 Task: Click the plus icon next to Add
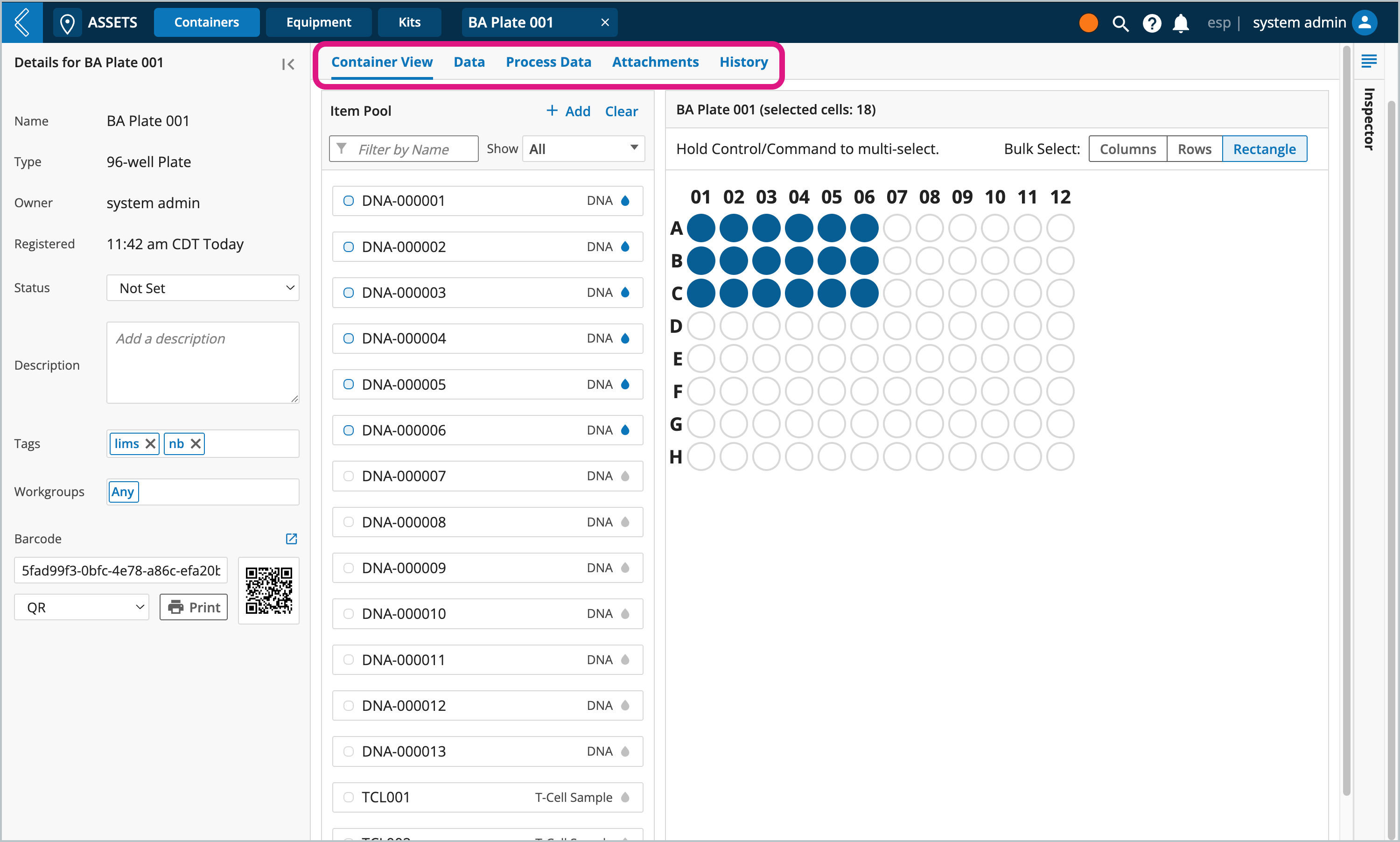(x=552, y=111)
